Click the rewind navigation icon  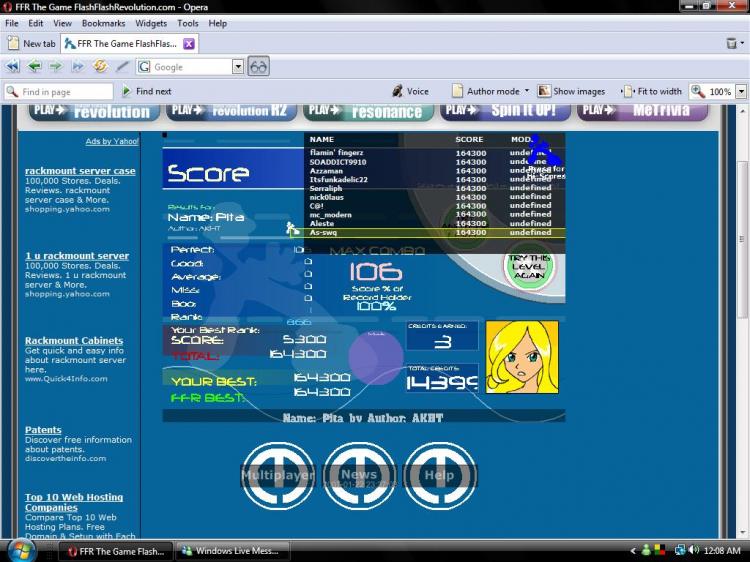[13, 67]
